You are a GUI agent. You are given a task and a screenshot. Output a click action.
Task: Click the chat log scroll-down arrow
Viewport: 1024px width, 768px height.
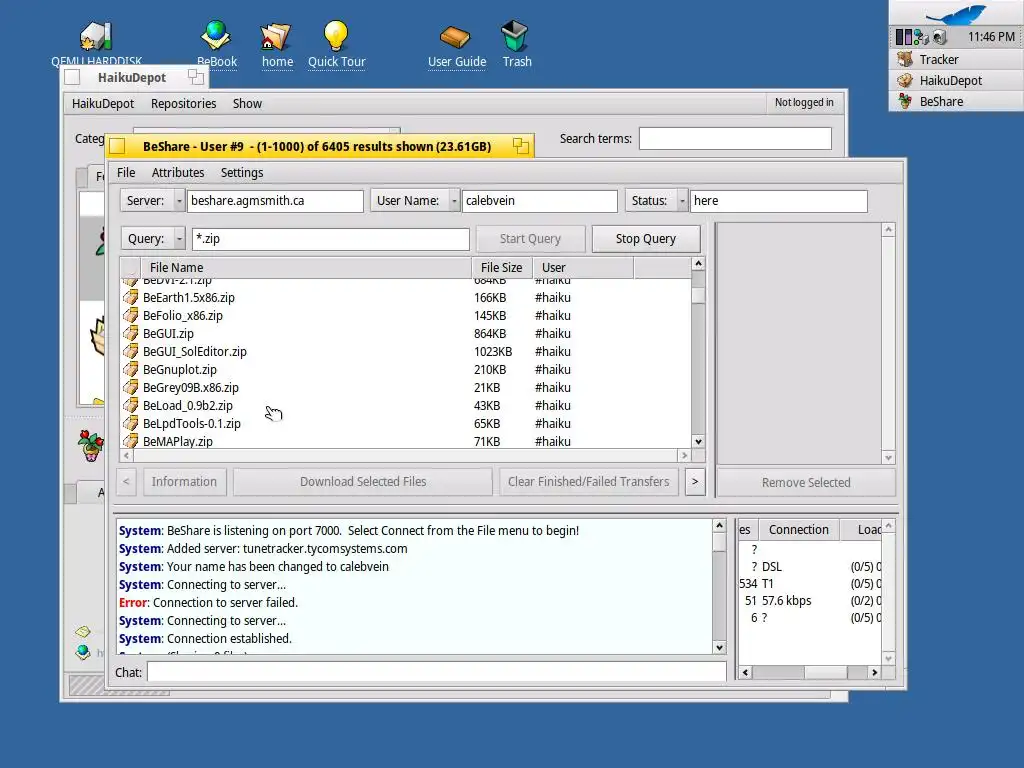point(719,648)
